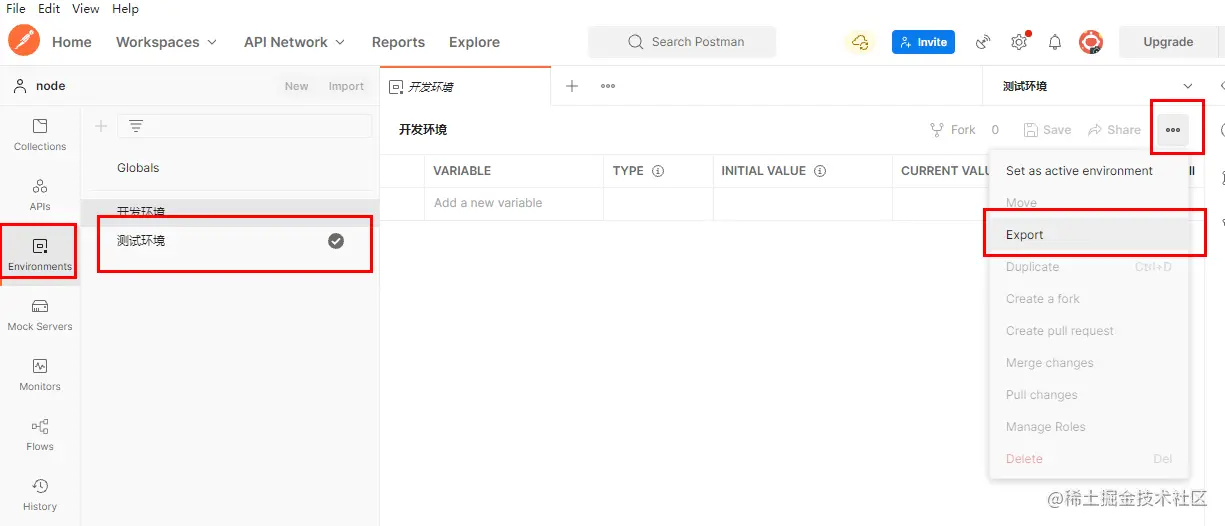This screenshot has width=1225, height=526.
Task: Choose Create a fork menu entry
Action: [x=1089, y=299]
